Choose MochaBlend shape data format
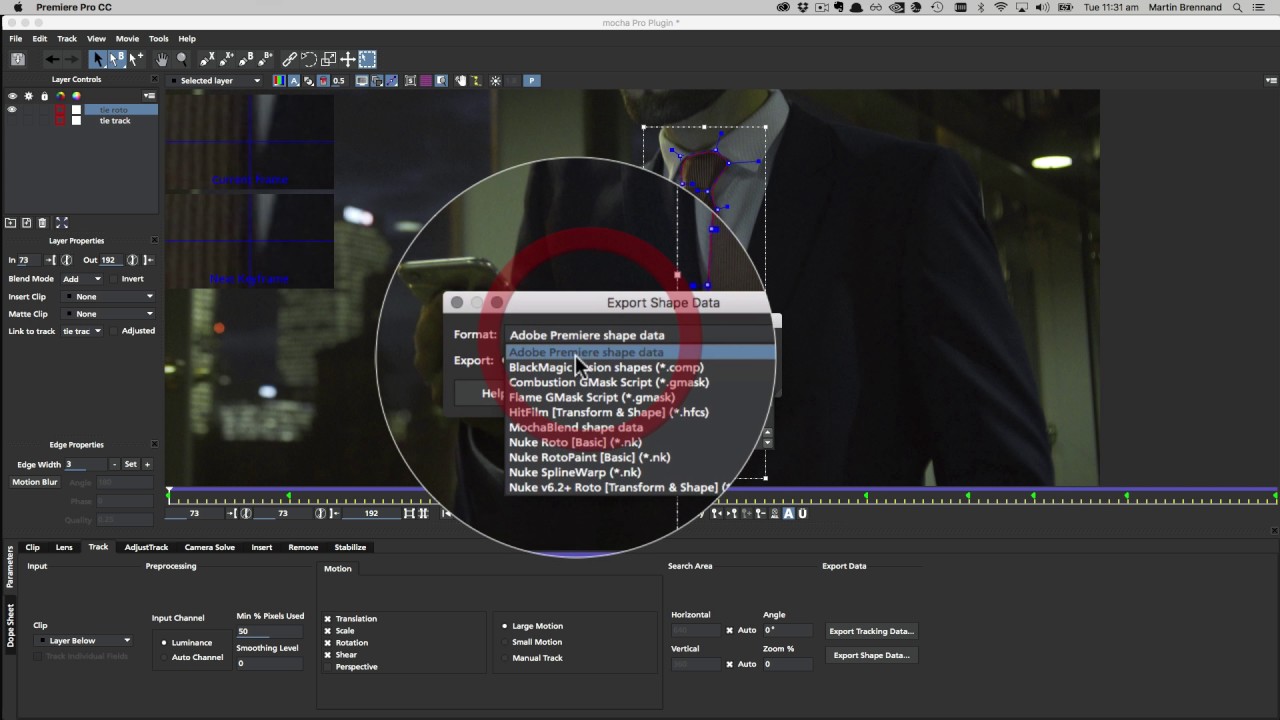The image size is (1280, 720). [575, 427]
